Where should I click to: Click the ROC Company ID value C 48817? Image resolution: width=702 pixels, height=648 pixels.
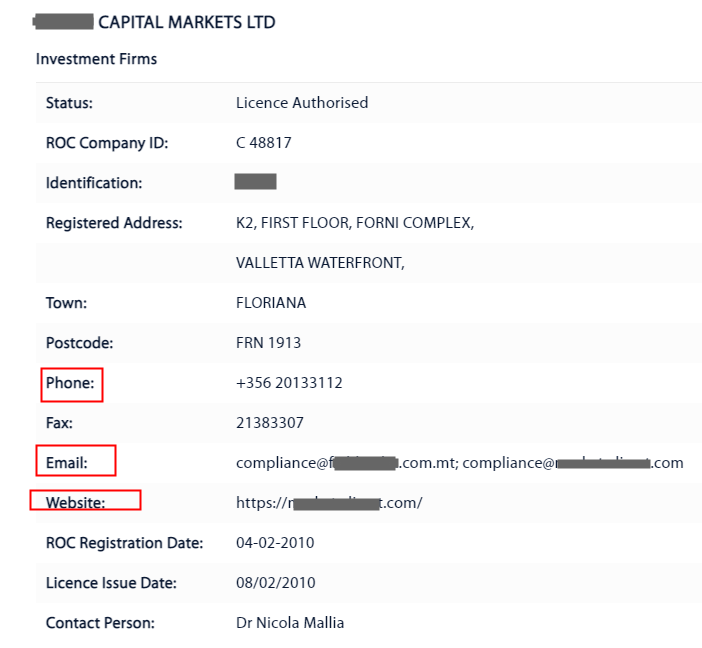pos(264,143)
